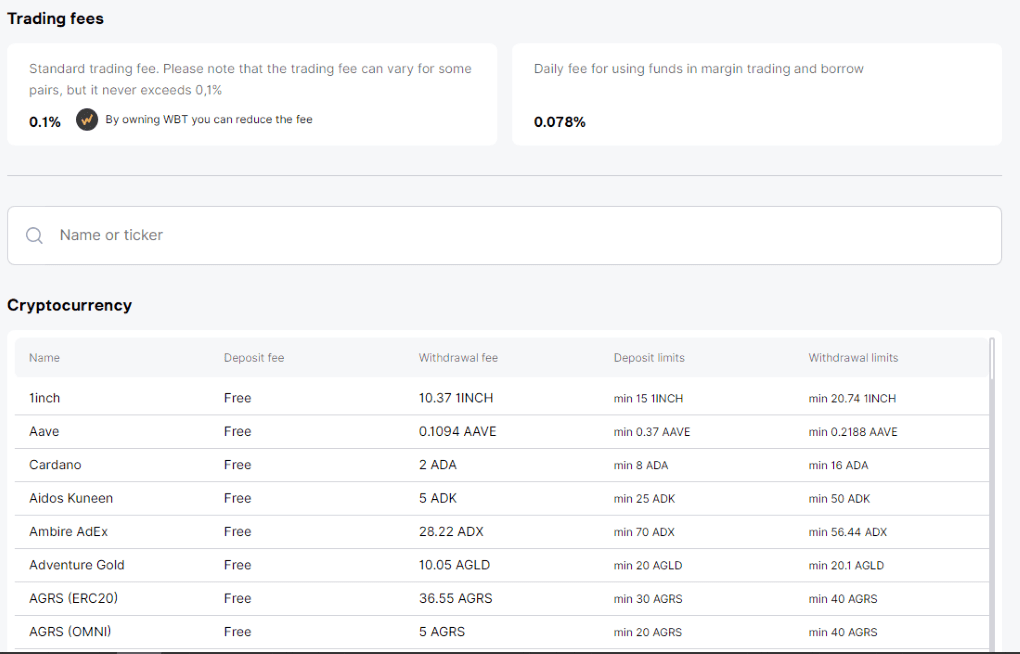The image size is (1020, 654).
Task: Select the Aidos Kuneen row name
Action: tap(71, 498)
